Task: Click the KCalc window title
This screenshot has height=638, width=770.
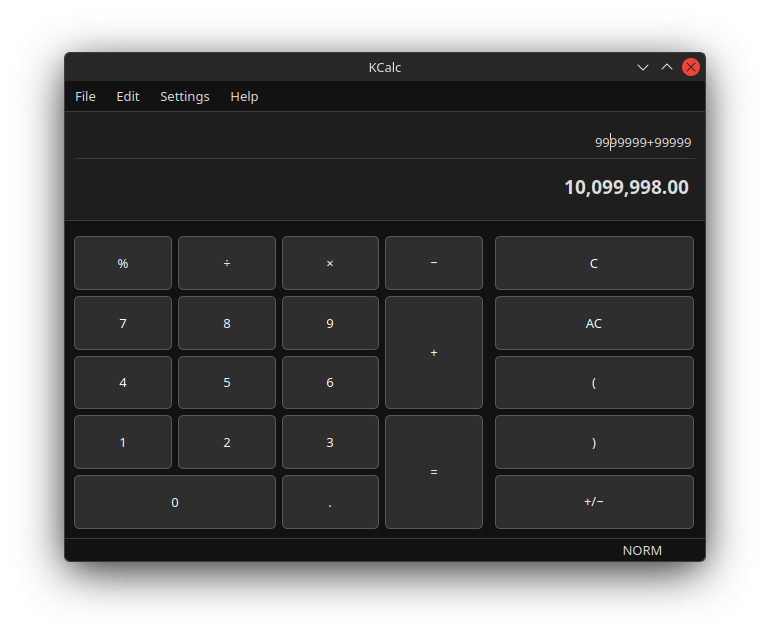Action: (x=385, y=67)
